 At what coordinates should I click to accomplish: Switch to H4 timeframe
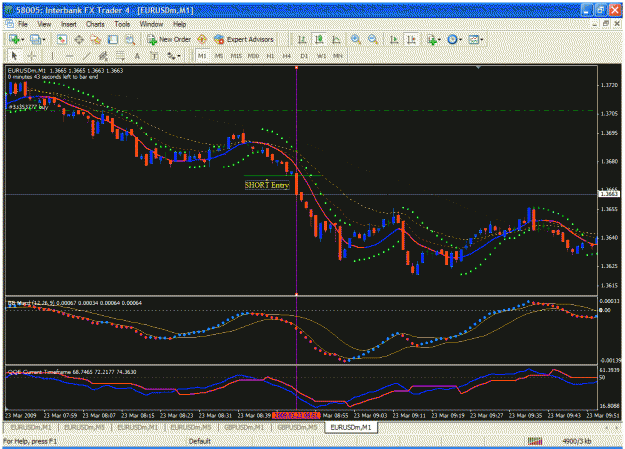[287, 56]
